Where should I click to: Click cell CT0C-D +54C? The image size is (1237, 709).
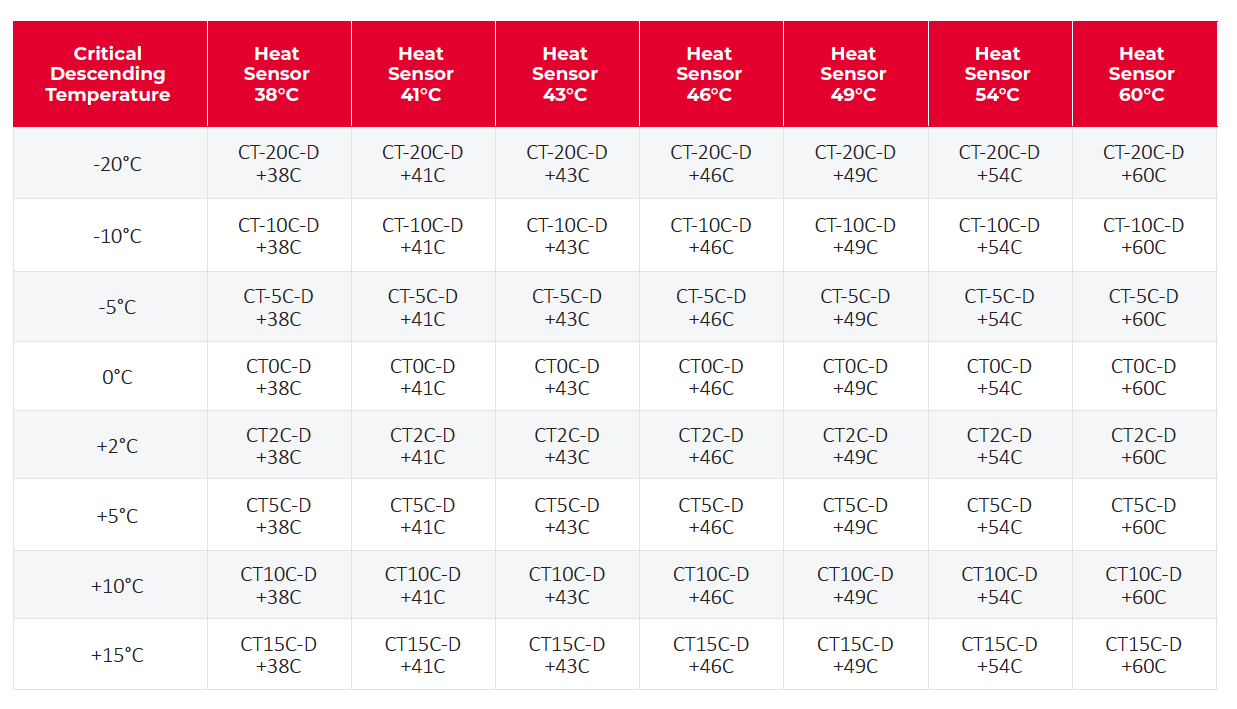(x=1000, y=377)
